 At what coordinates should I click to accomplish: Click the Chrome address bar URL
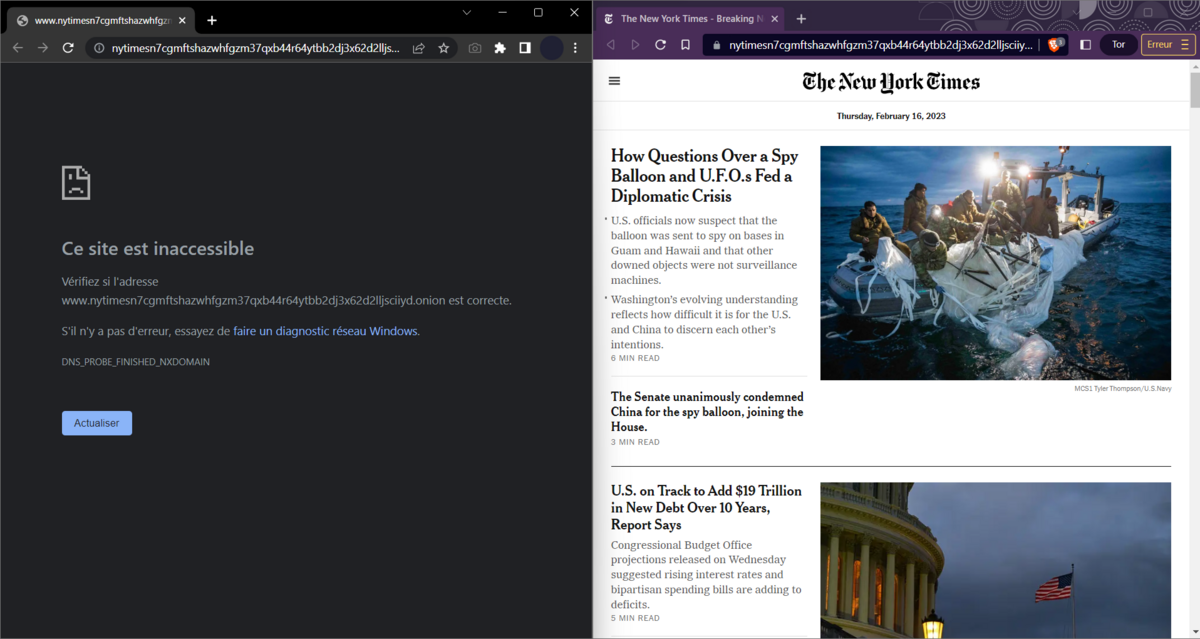pos(255,47)
